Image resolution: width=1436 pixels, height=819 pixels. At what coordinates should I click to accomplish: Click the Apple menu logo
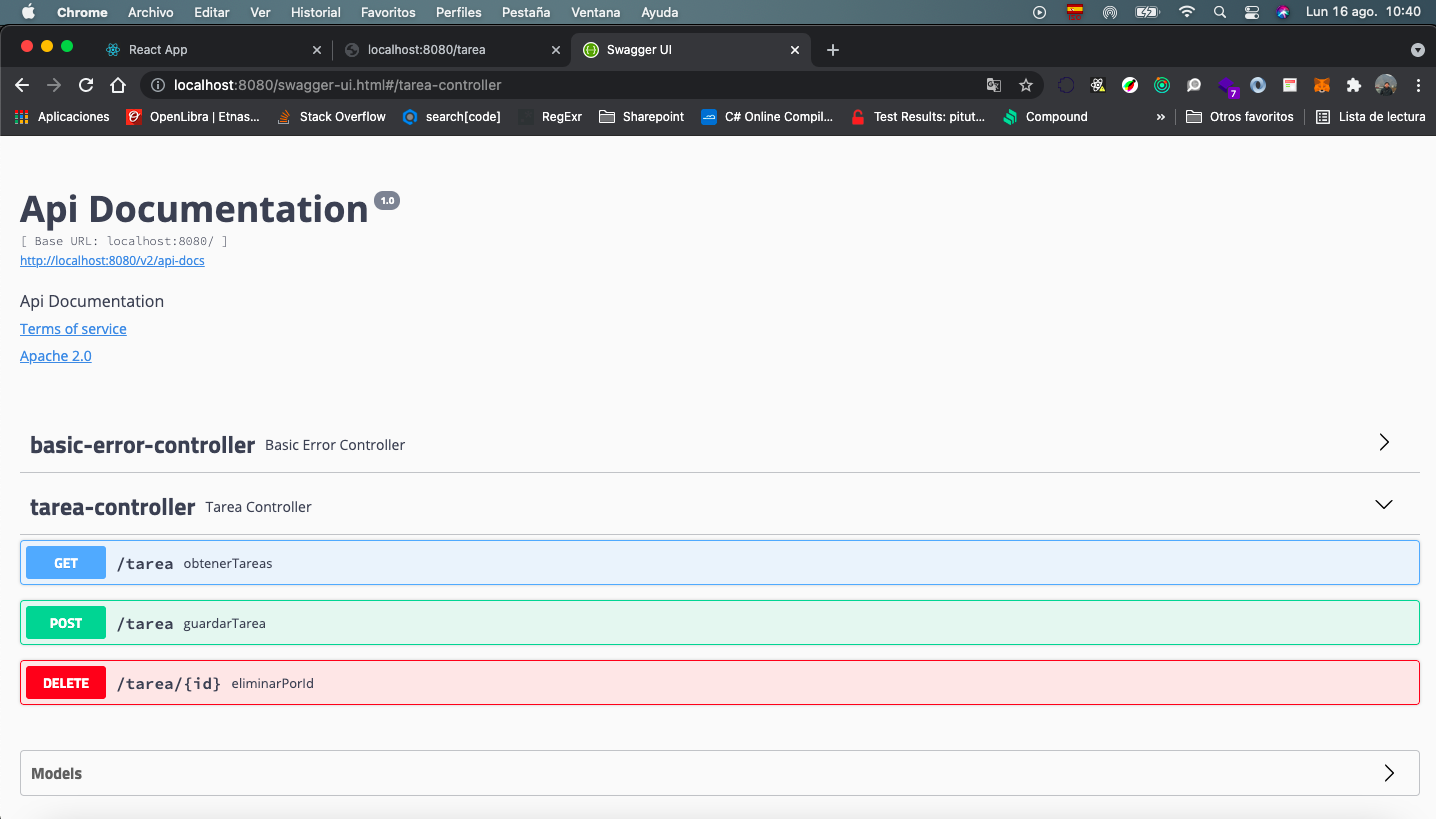27,12
